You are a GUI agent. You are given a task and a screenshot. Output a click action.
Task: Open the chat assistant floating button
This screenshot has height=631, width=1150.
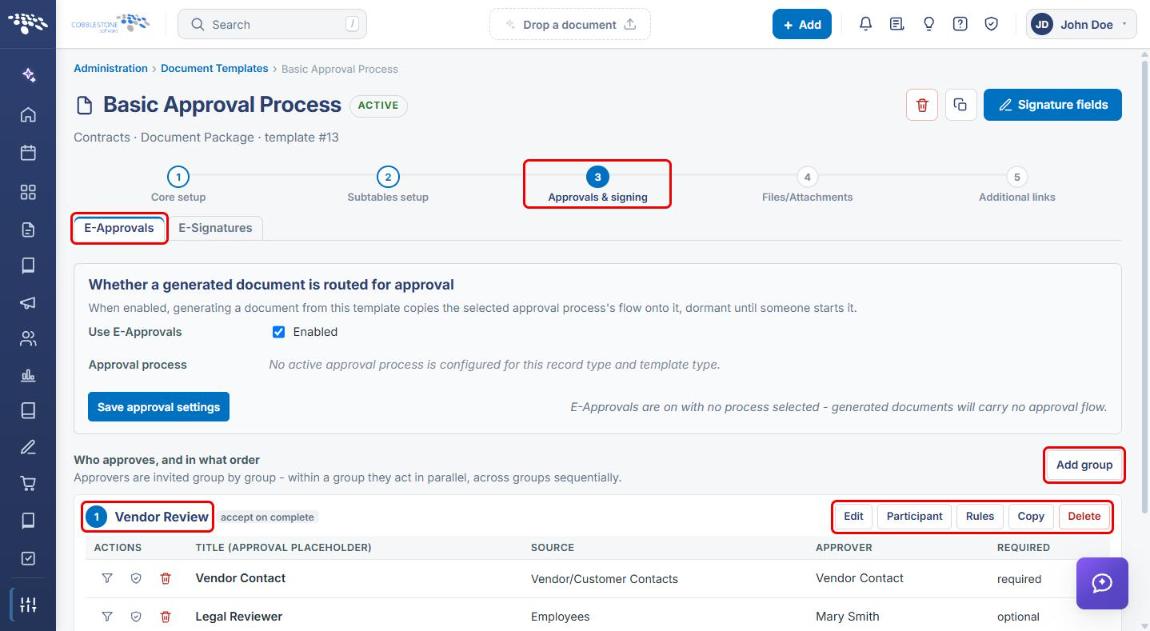(1102, 583)
